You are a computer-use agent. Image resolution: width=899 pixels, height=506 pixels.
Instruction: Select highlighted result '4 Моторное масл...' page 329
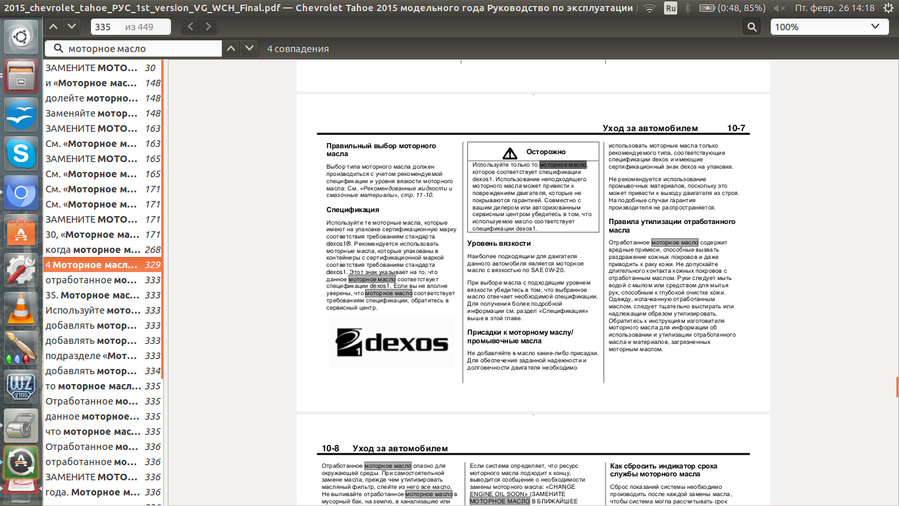pyautogui.click(x=103, y=265)
